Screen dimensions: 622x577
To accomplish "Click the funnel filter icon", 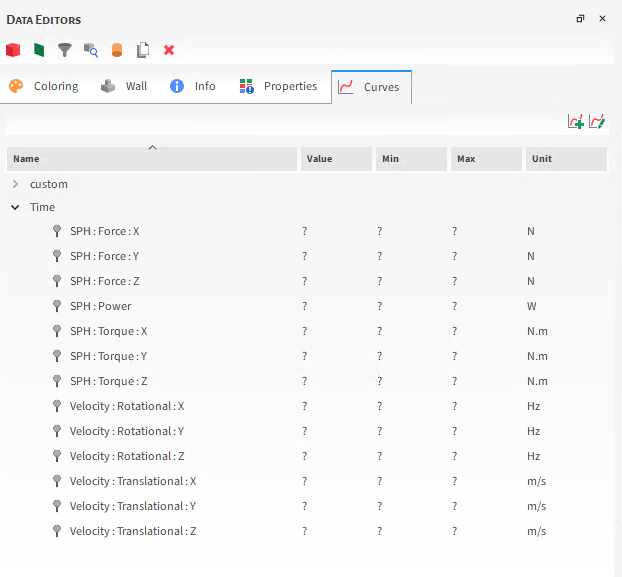I will (x=65, y=50).
